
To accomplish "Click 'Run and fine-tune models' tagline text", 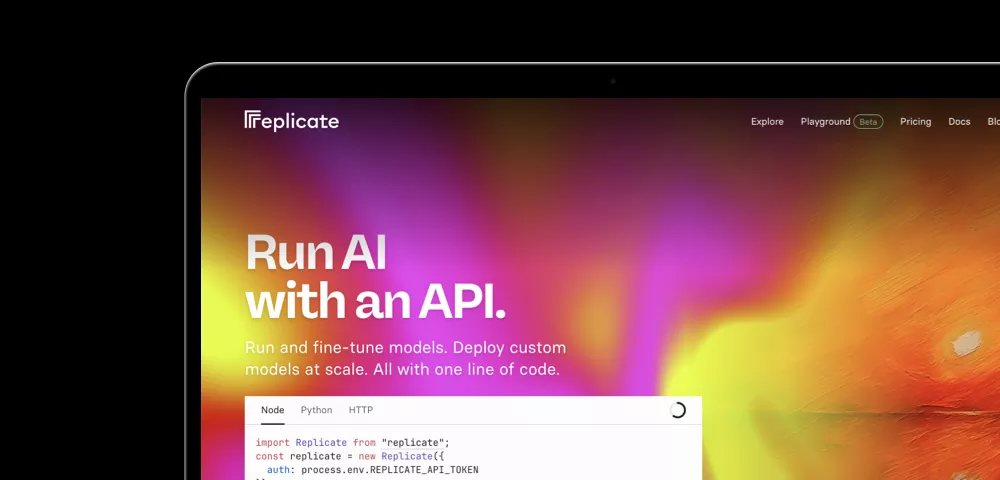I will point(406,358).
